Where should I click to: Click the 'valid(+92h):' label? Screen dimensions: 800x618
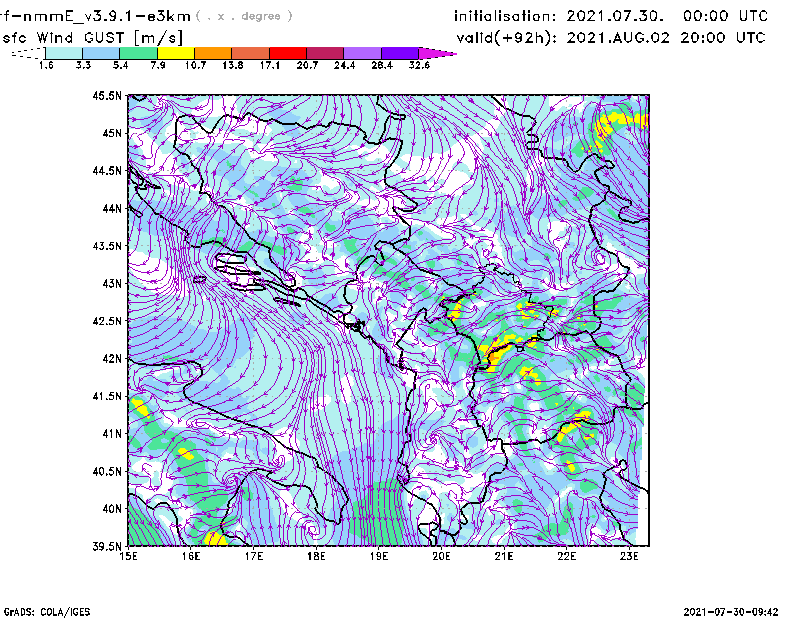507,38
